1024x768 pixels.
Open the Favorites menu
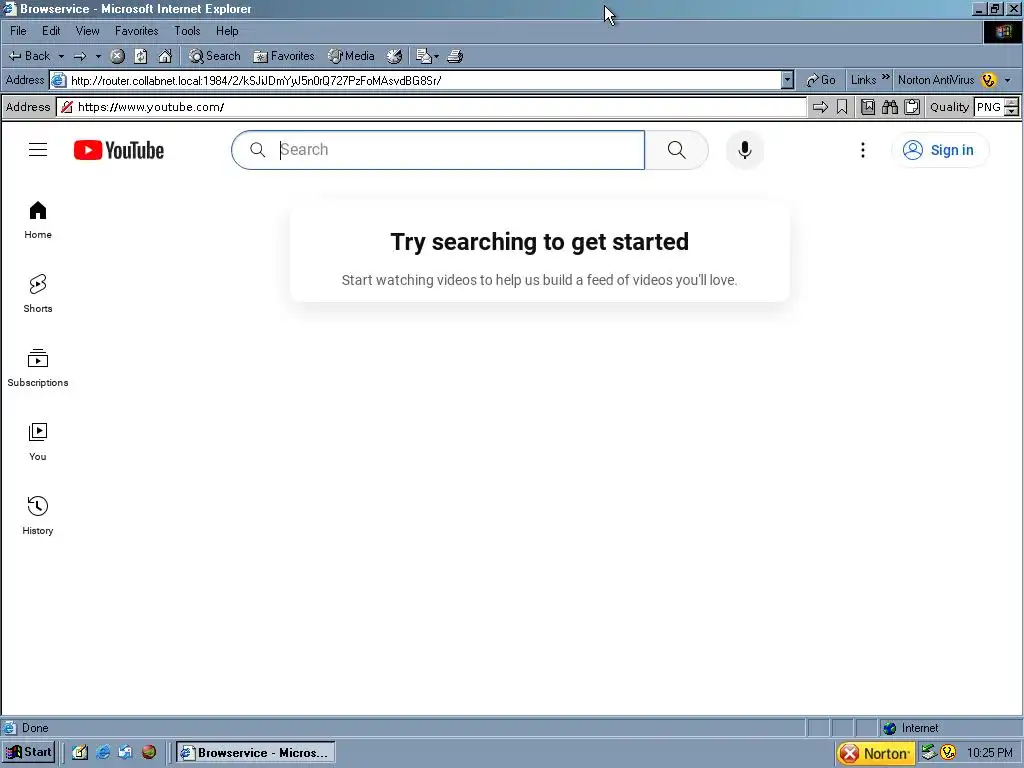point(136,31)
